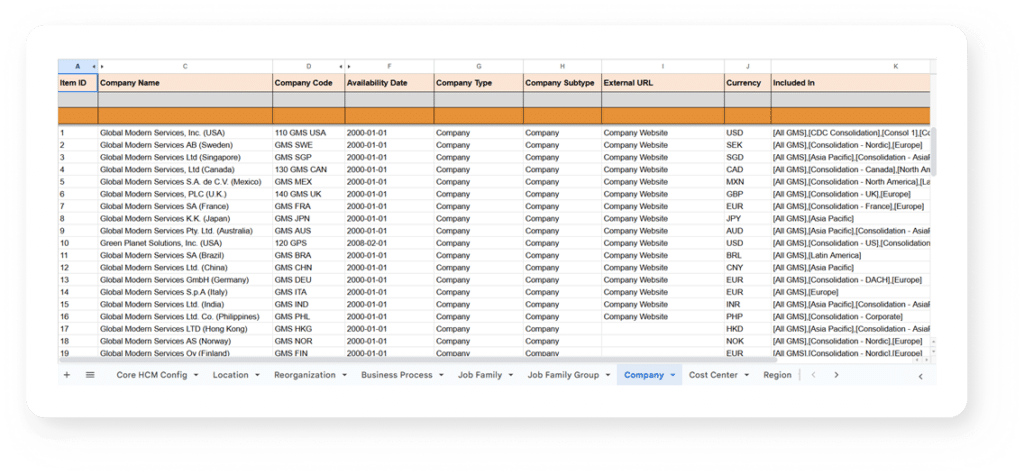The height and width of the screenshot is (475, 1024).
Task: Select column C header
Action: 185,67
